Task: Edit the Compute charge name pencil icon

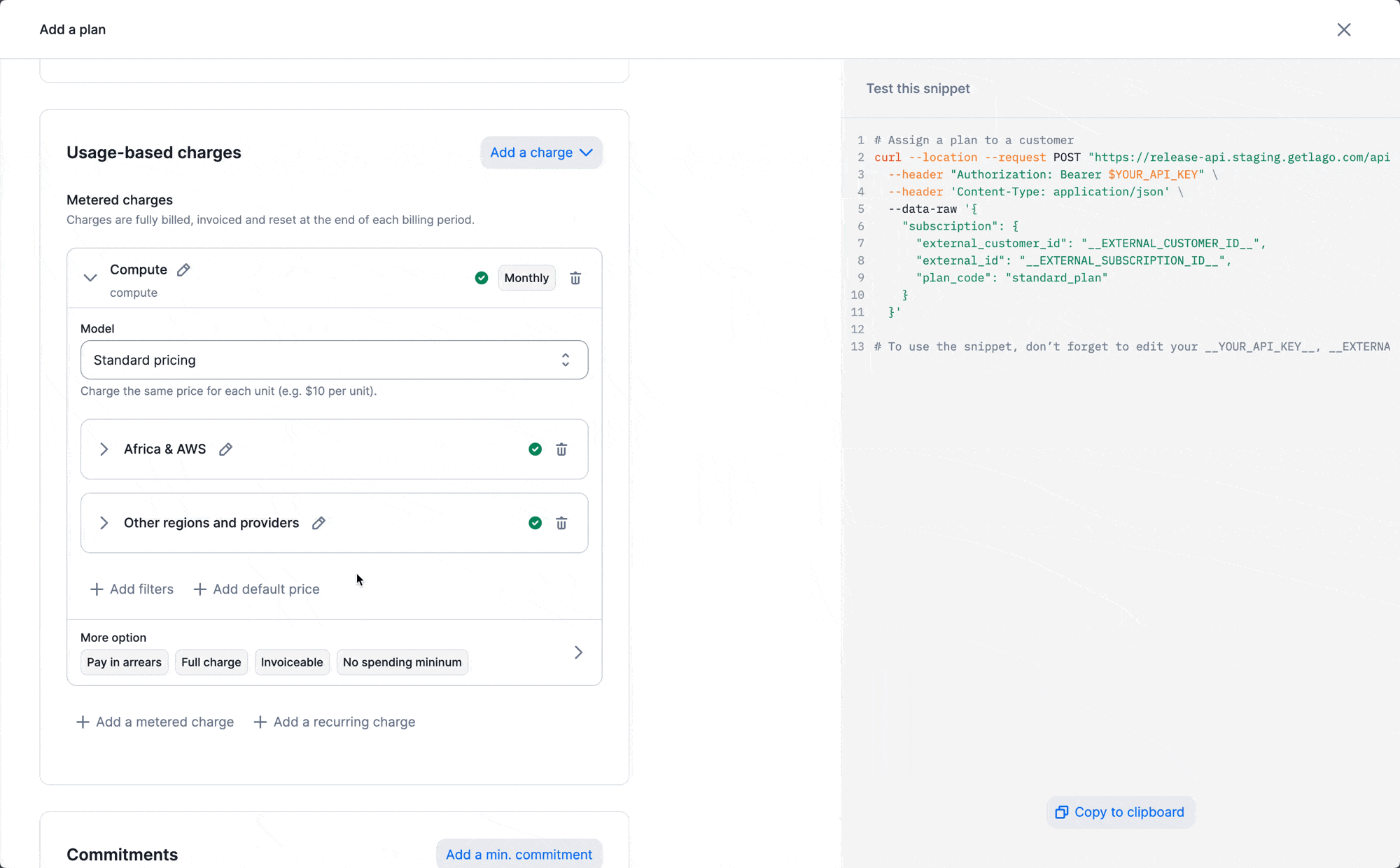Action: click(183, 270)
